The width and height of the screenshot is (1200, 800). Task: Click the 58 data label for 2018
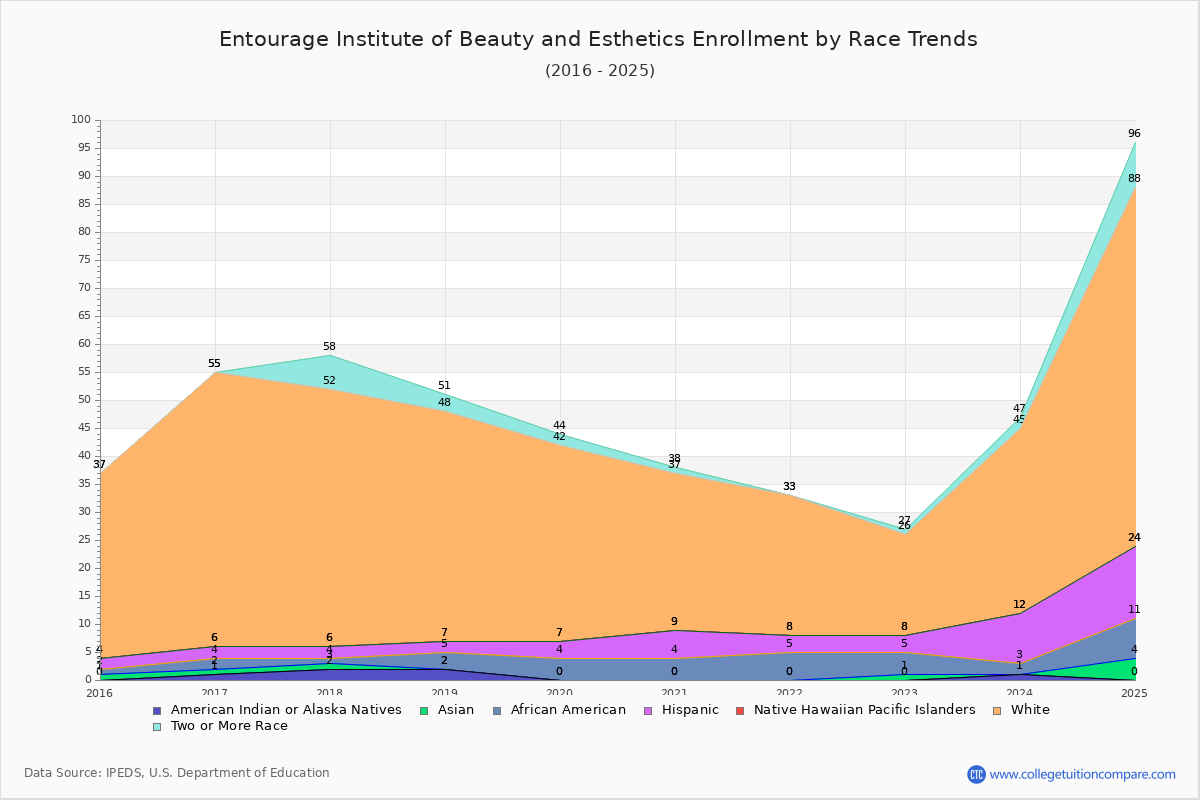(329, 347)
